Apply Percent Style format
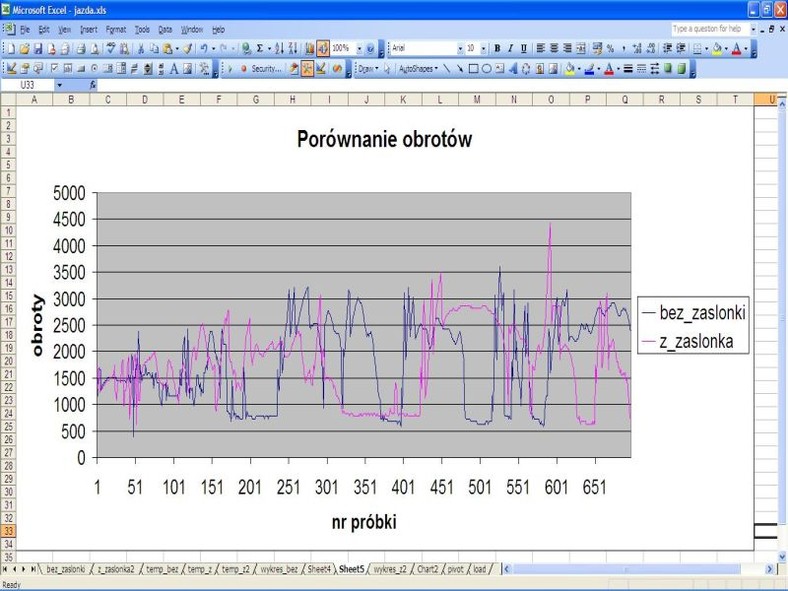Viewport: 788px width, 591px height. 611,48
